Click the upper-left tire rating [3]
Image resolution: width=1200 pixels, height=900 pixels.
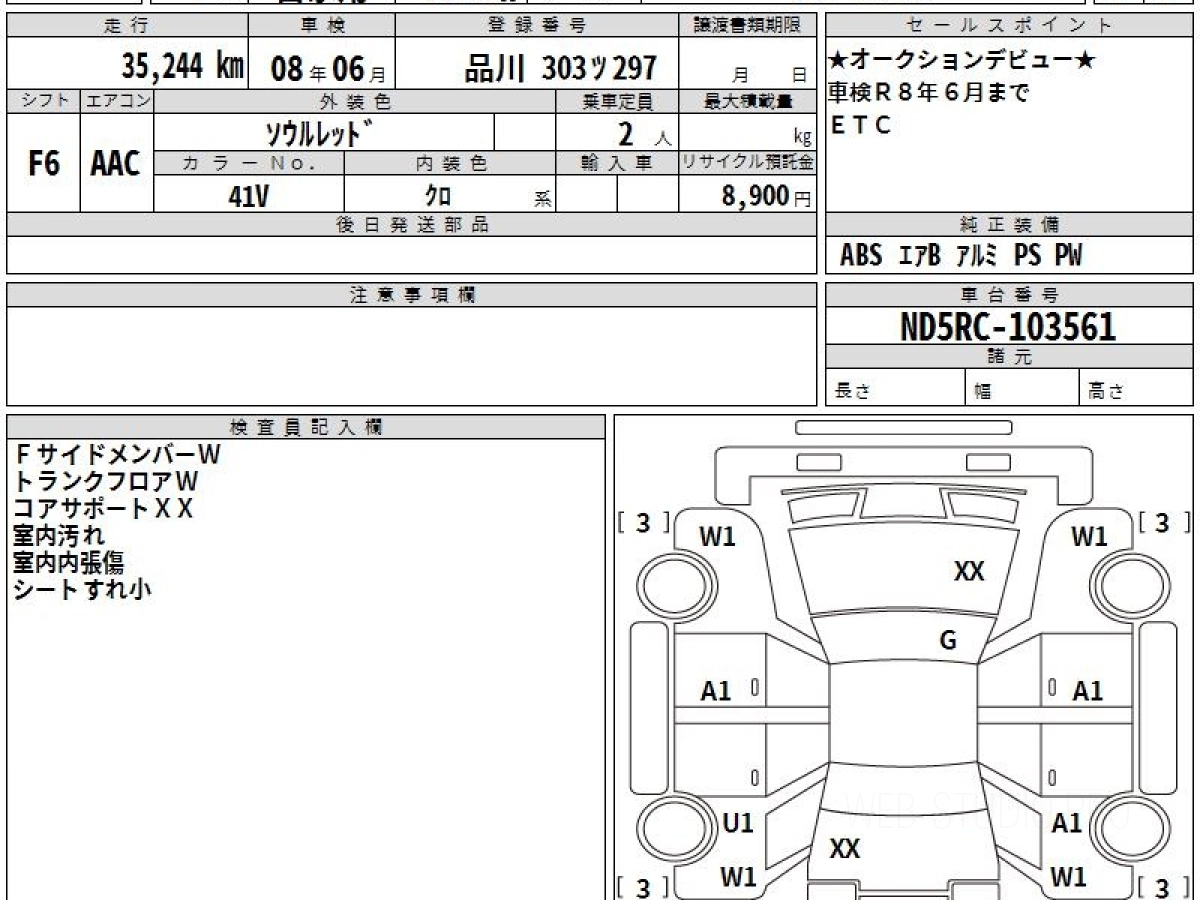[643, 522]
